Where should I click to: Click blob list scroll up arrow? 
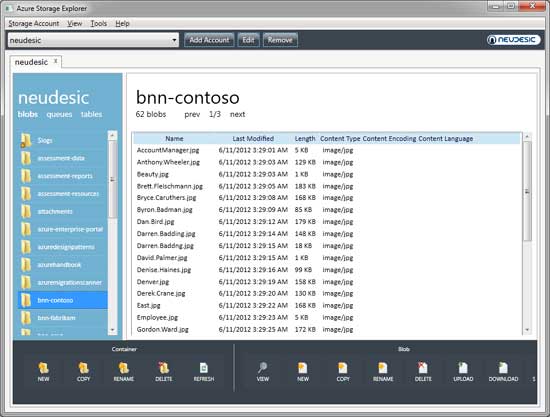coord(527,136)
